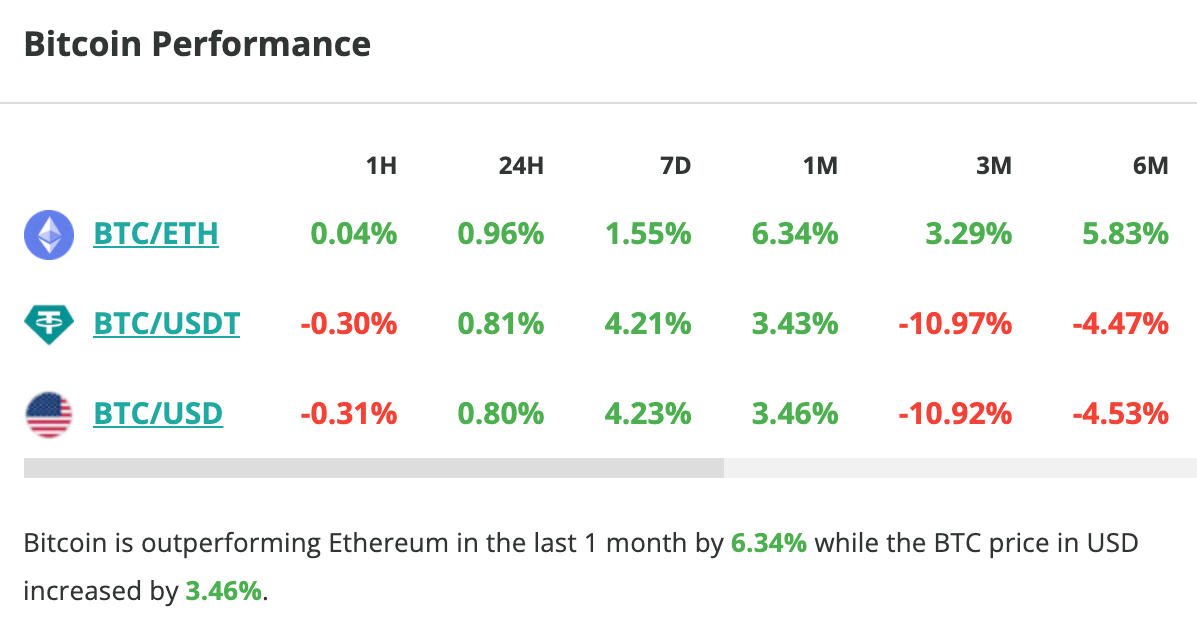Viewport: 1197px width, 639px height.
Task: Click the empty scrollbar track right of the thumb
Action: point(960,468)
